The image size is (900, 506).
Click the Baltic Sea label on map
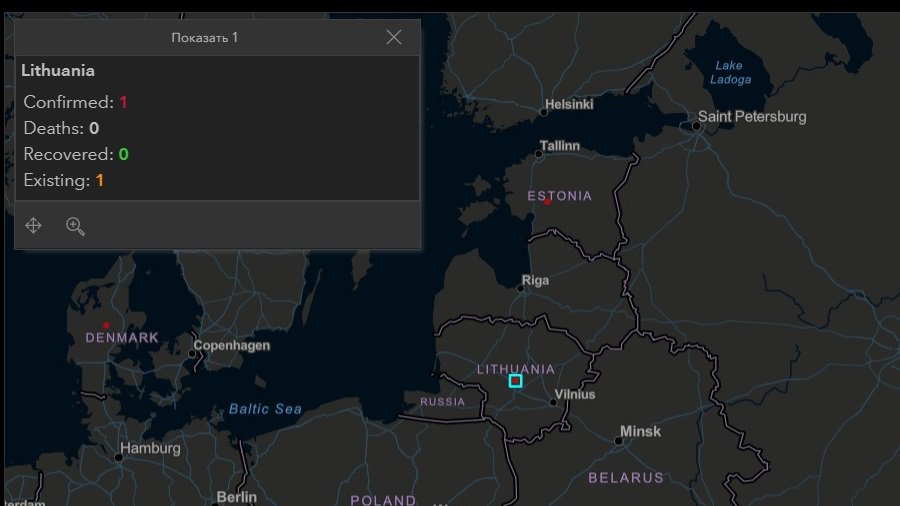(x=265, y=409)
